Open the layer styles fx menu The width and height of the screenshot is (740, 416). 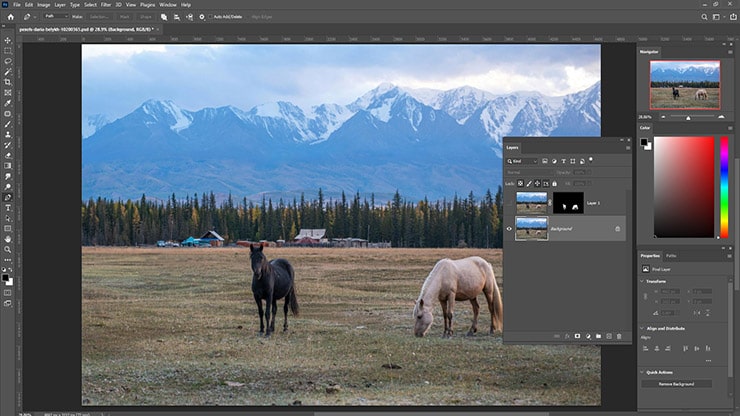point(566,336)
